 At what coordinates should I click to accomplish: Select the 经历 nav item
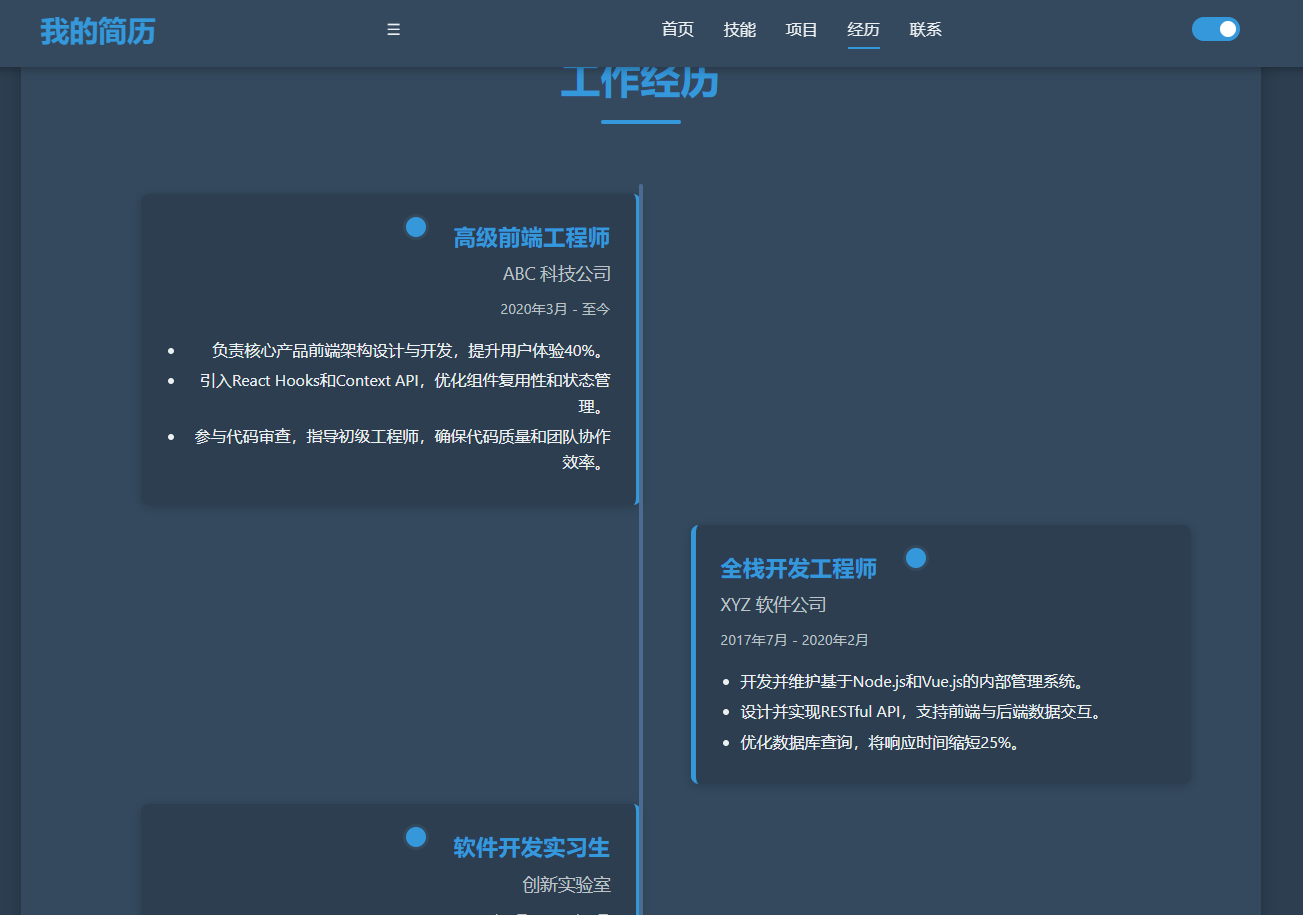864,30
